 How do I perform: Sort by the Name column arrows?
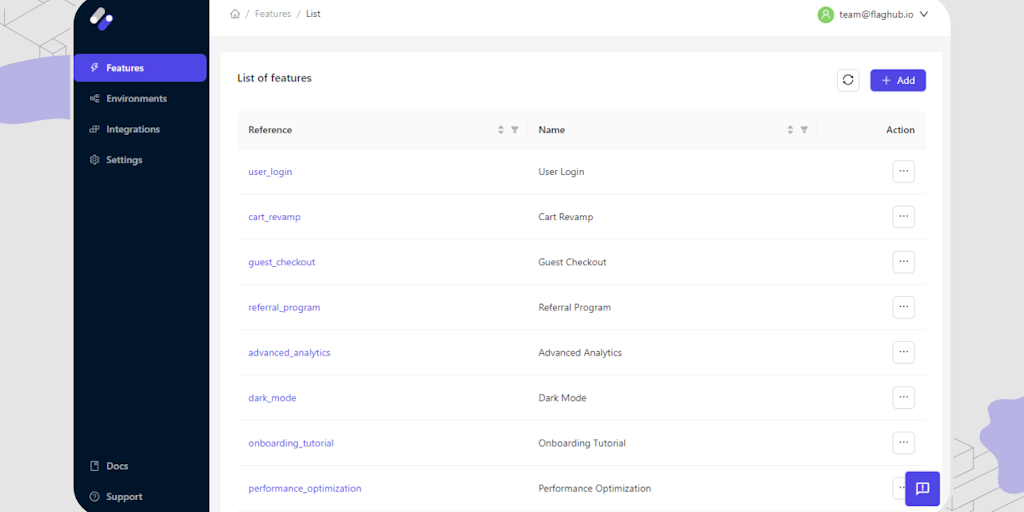pyautogui.click(x=790, y=130)
